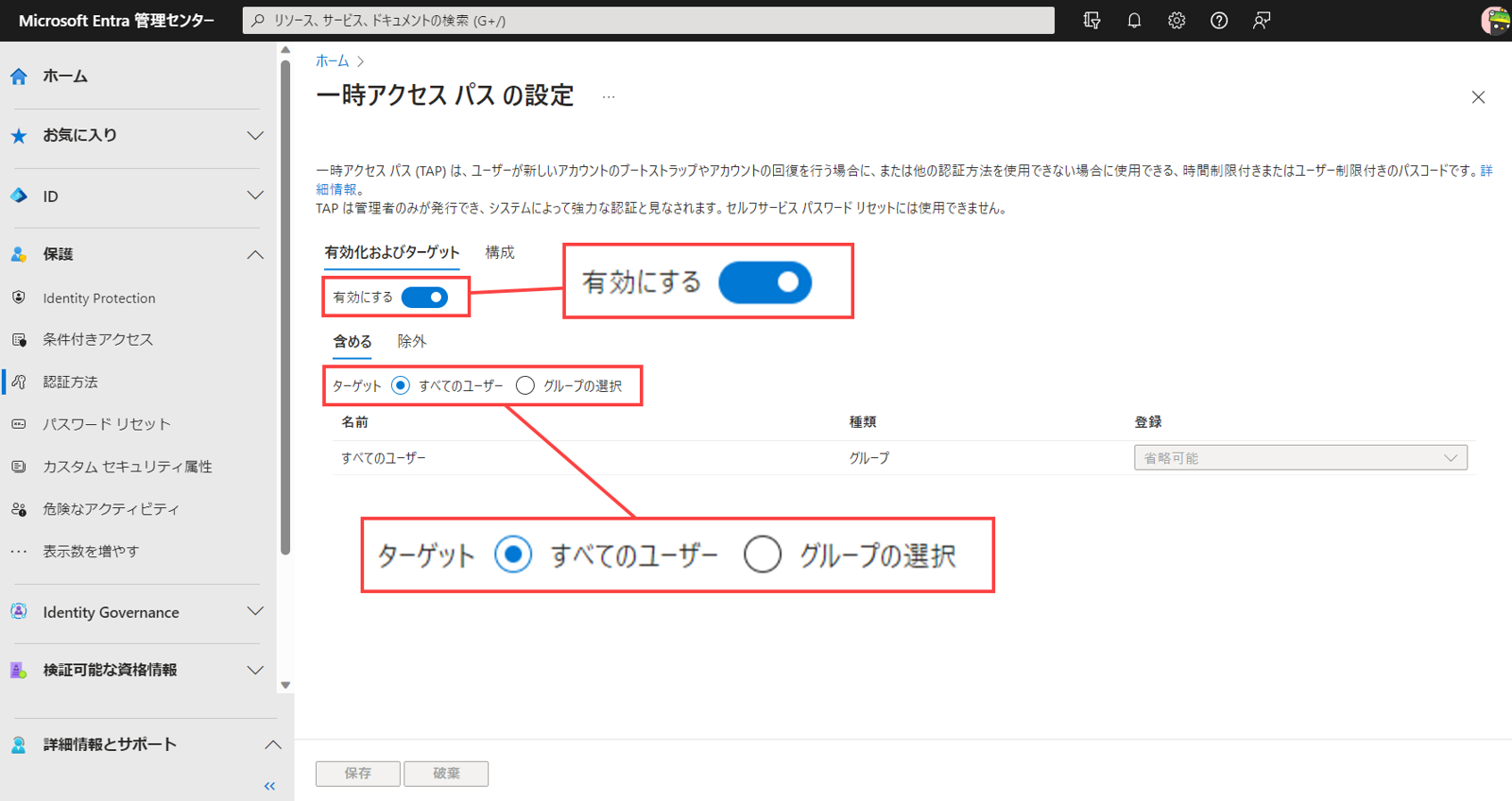The image size is (1512, 801).
Task: Click the sidebar scrollbar down arrow
Action: tap(285, 686)
